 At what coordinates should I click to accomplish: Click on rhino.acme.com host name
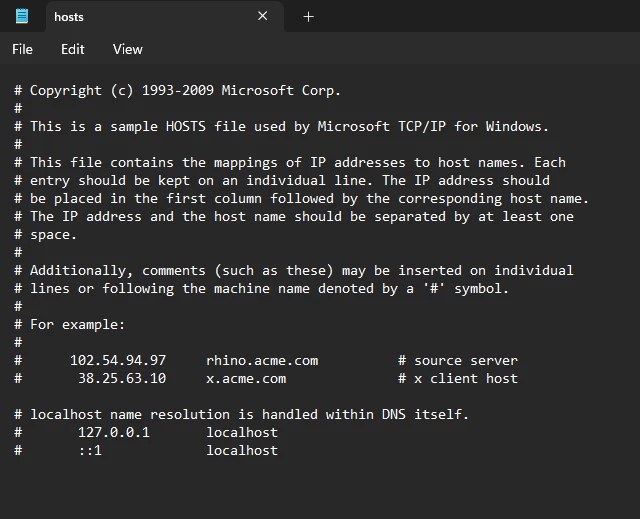(x=262, y=360)
